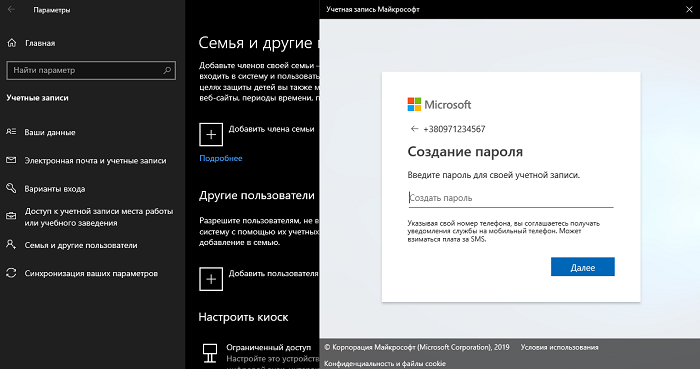Click the Создание пароля heading
The height and width of the screenshot is (369, 700).
tap(465, 152)
